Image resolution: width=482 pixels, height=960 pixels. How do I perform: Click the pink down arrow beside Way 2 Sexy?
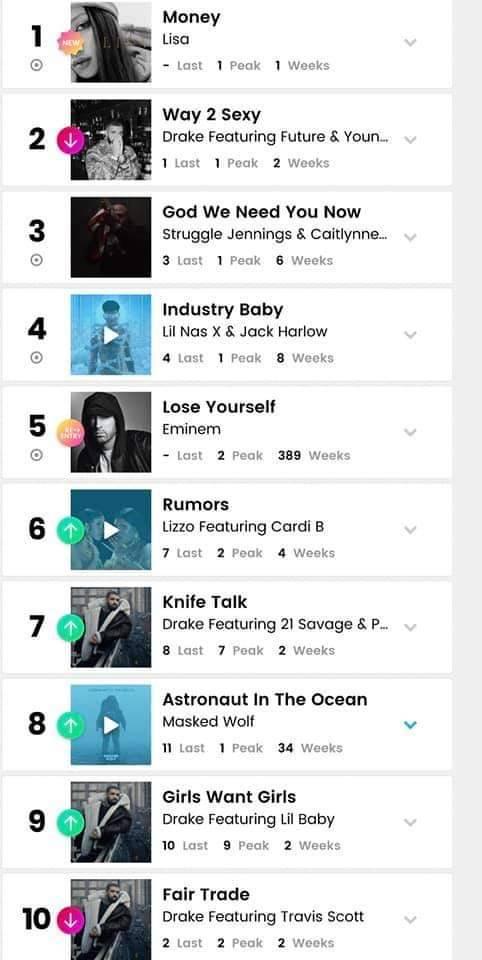(x=70, y=140)
